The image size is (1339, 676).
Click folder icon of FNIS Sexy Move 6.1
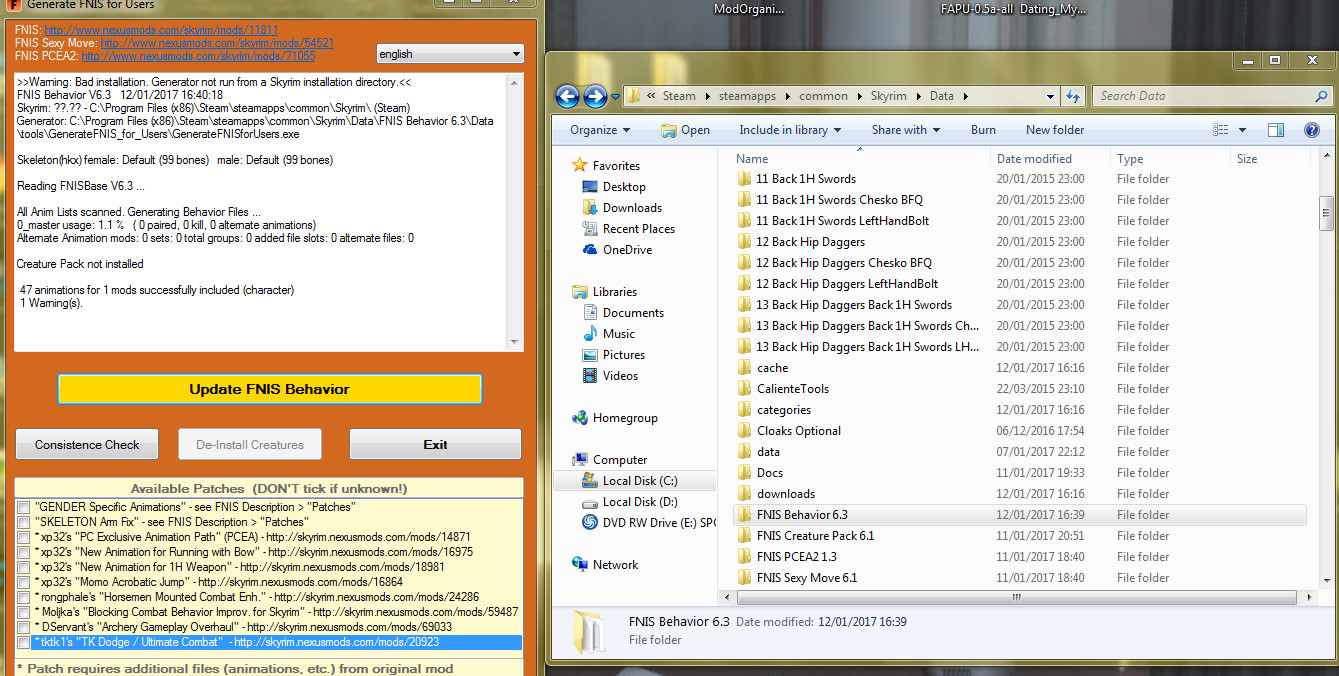tap(743, 578)
